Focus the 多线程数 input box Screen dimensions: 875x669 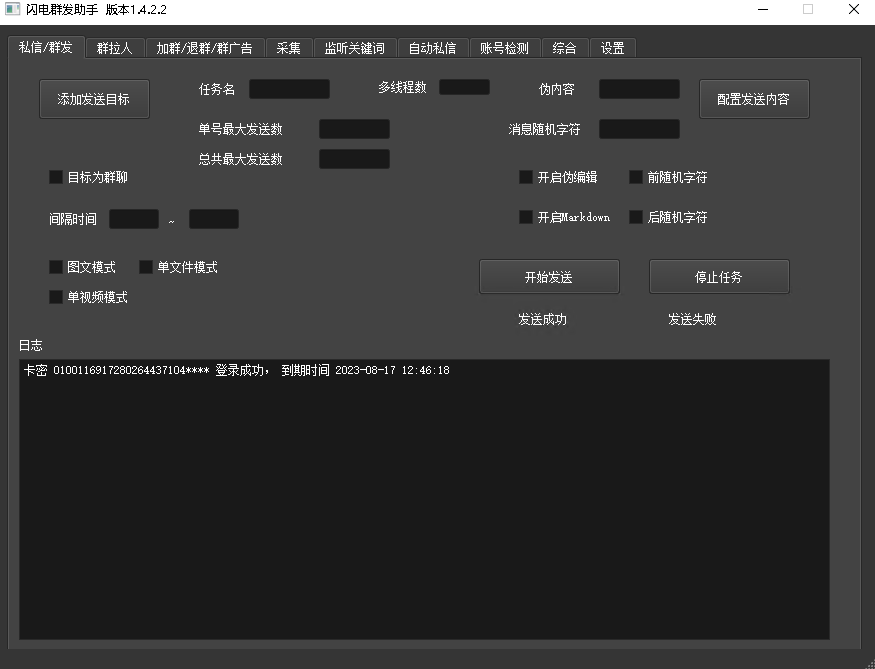[x=464, y=87]
